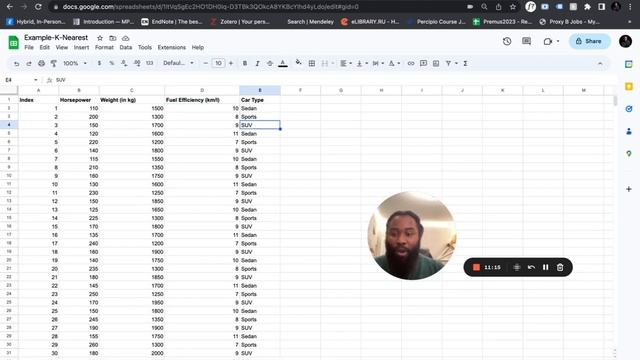Format as currency
This screenshot has height=360, width=640.
point(99,64)
